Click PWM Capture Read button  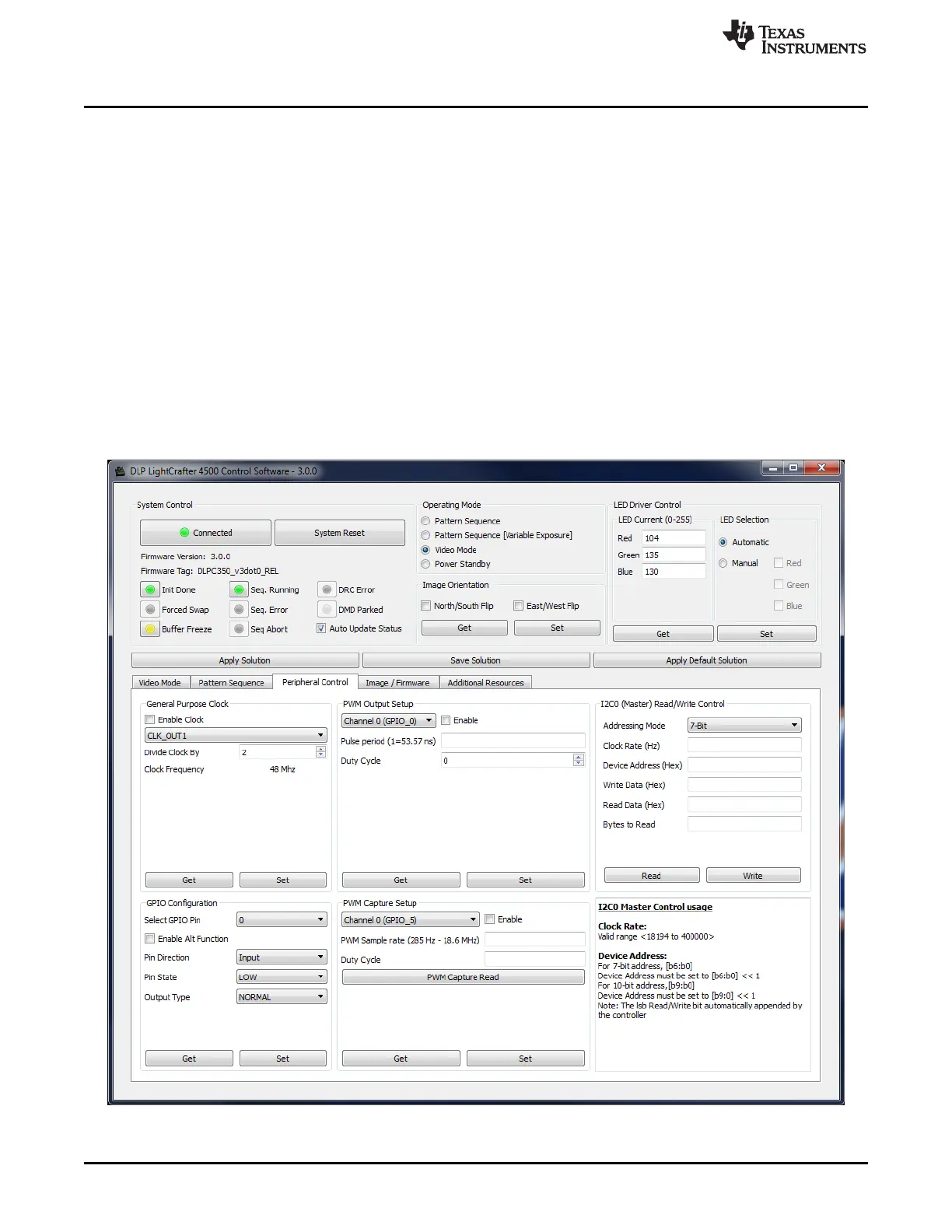tap(463, 977)
